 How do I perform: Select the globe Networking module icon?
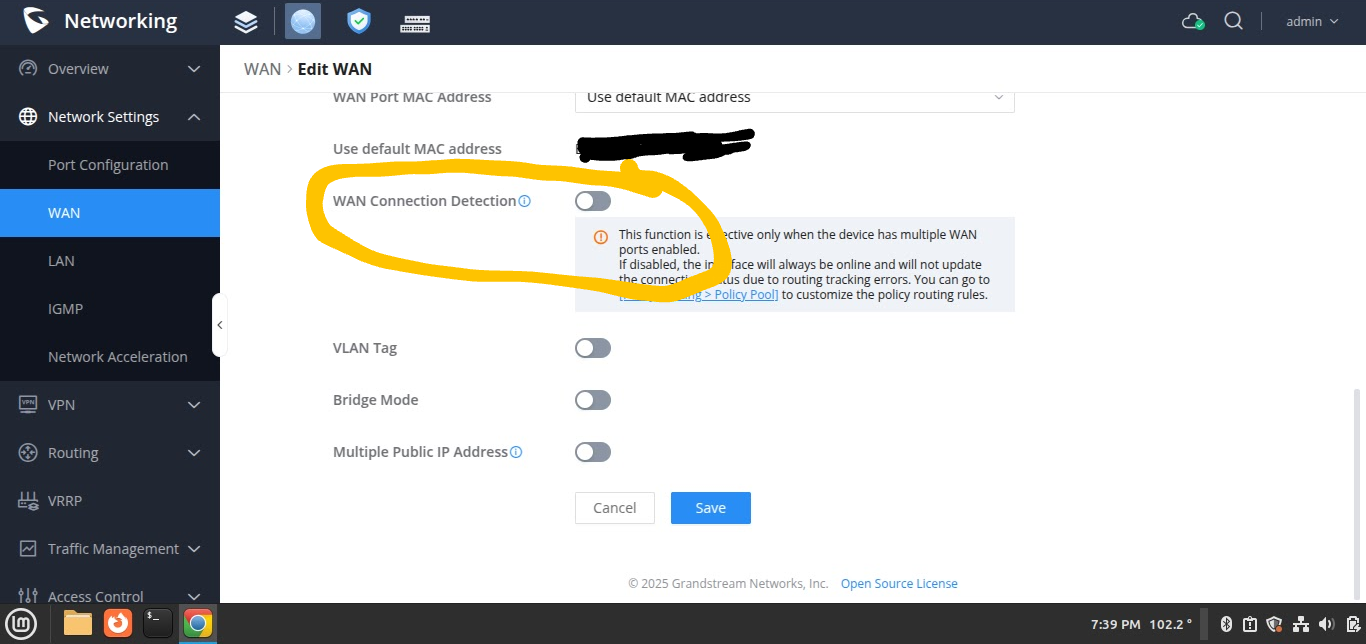coord(303,21)
